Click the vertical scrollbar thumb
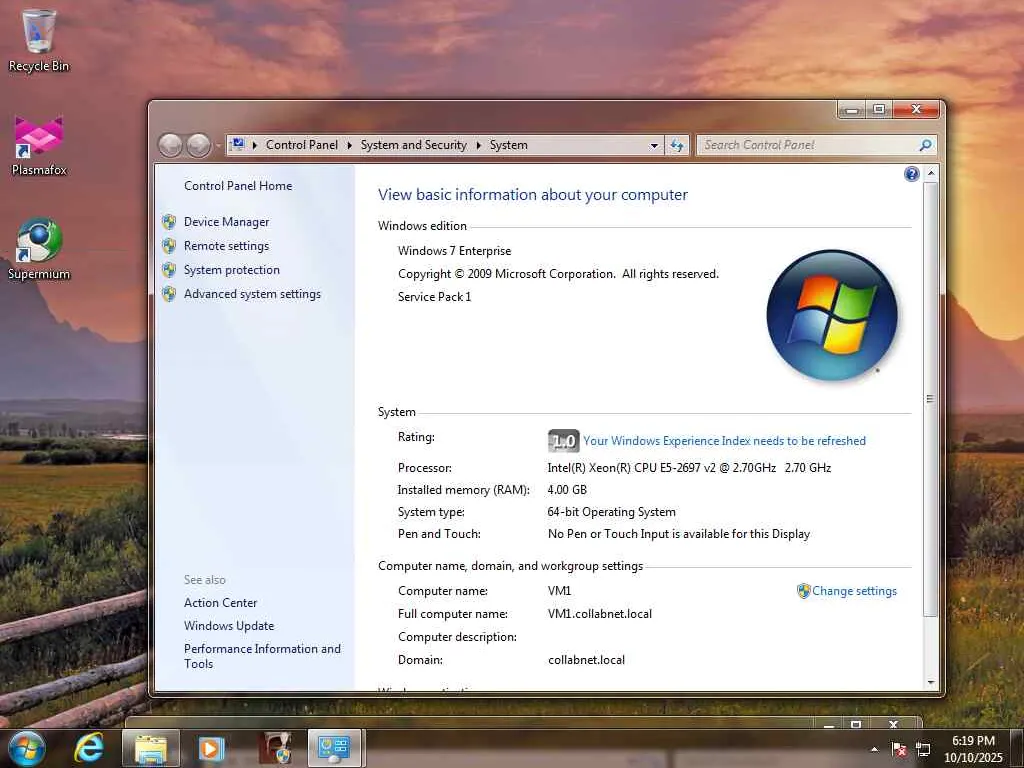The image size is (1024, 768). (931, 398)
